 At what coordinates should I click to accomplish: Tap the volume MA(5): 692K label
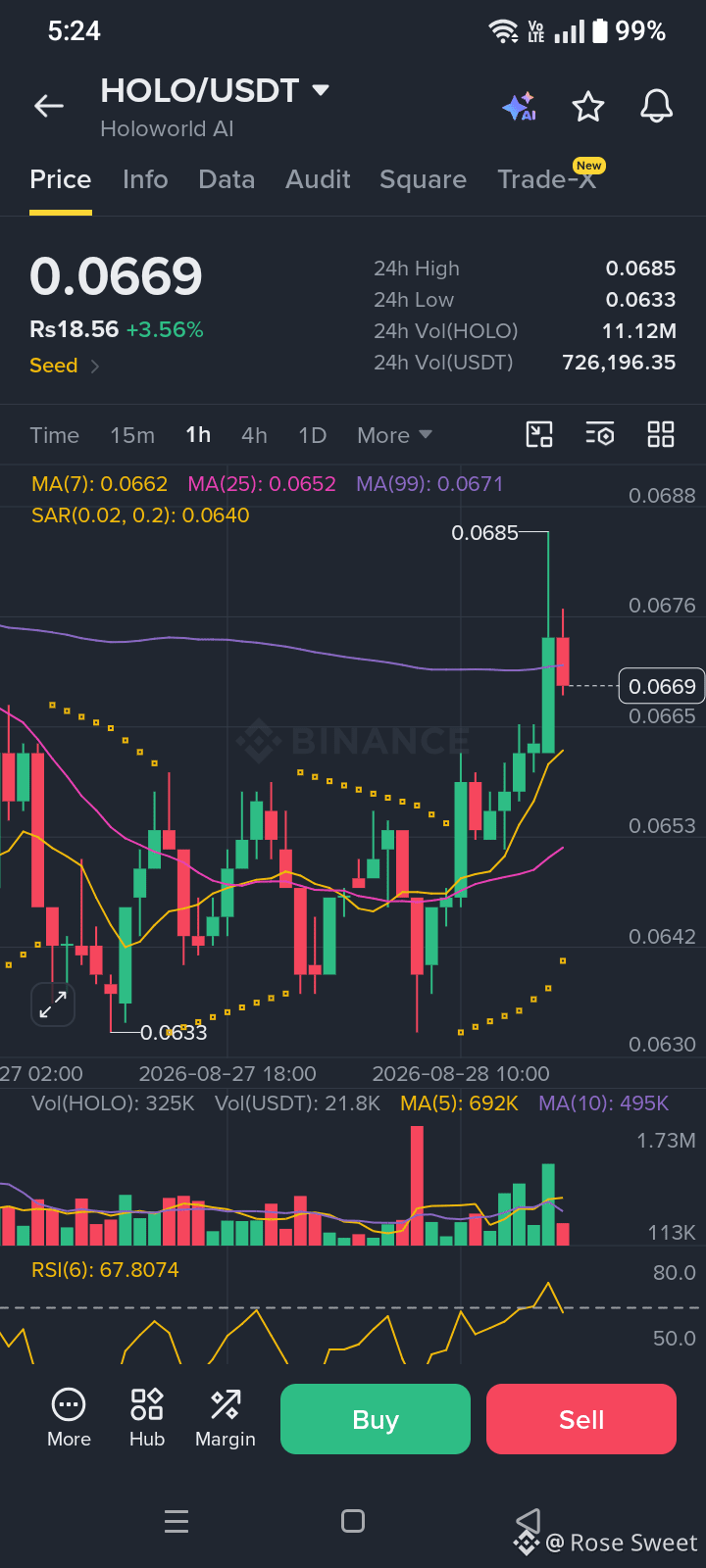(x=459, y=1103)
